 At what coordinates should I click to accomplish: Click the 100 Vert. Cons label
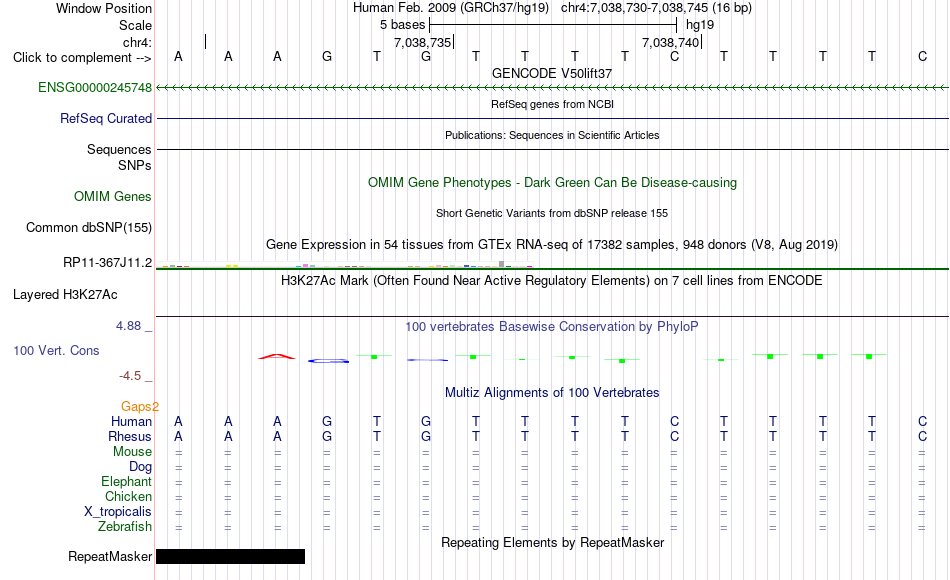point(56,350)
